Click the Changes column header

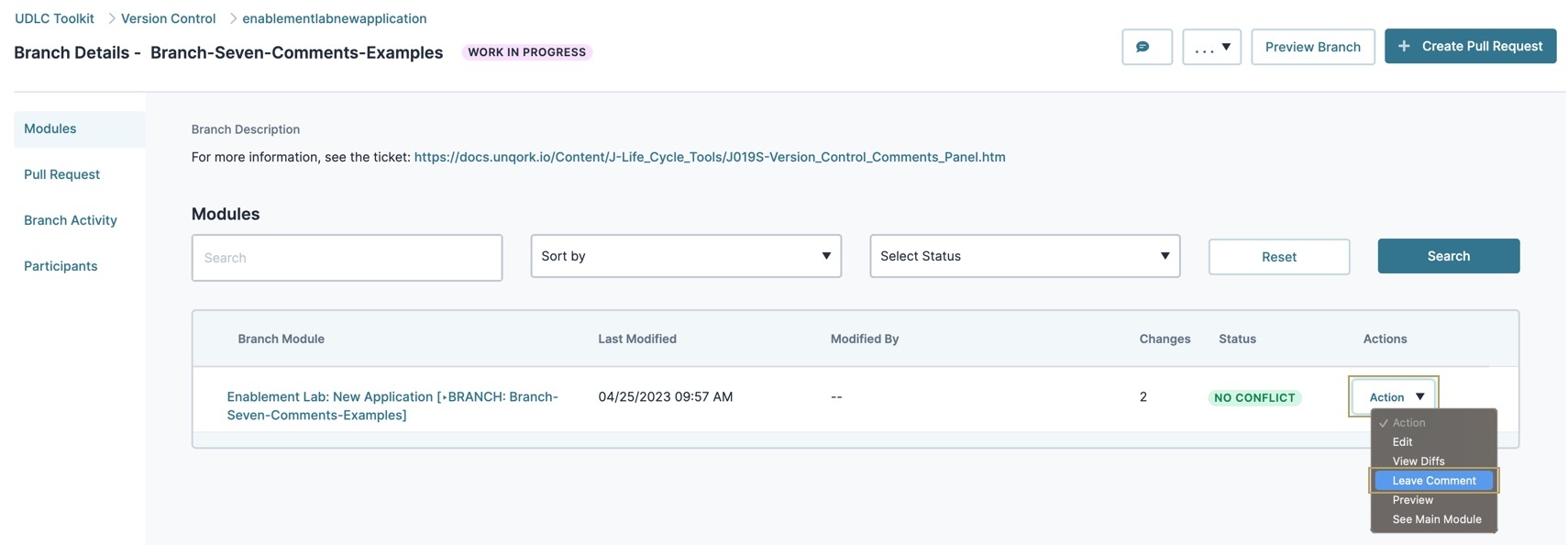pyautogui.click(x=1165, y=339)
